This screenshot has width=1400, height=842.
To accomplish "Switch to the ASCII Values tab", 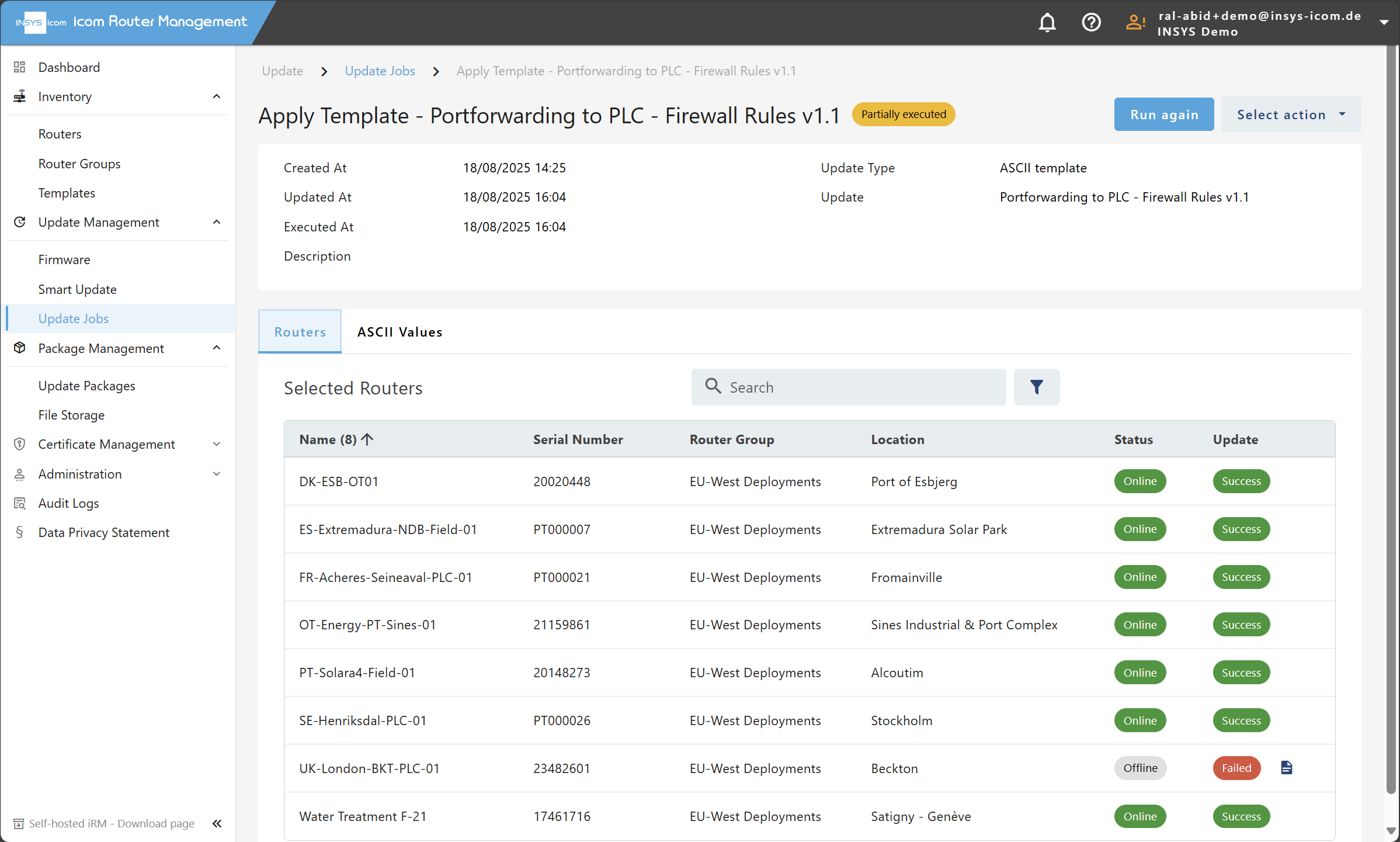I will (400, 332).
